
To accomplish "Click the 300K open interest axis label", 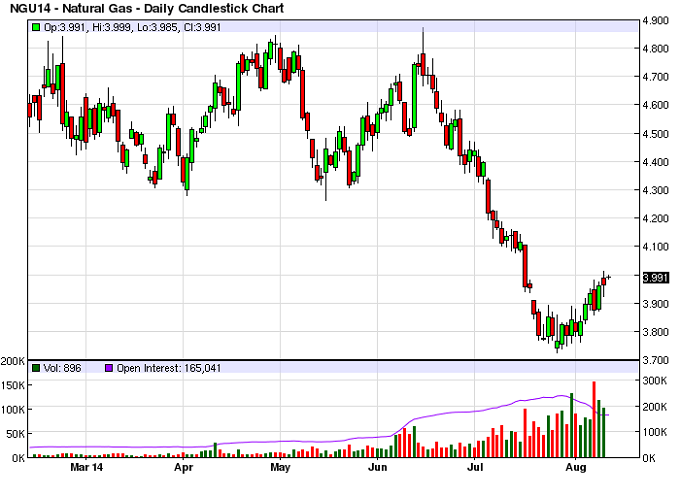I will tap(654, 381).
